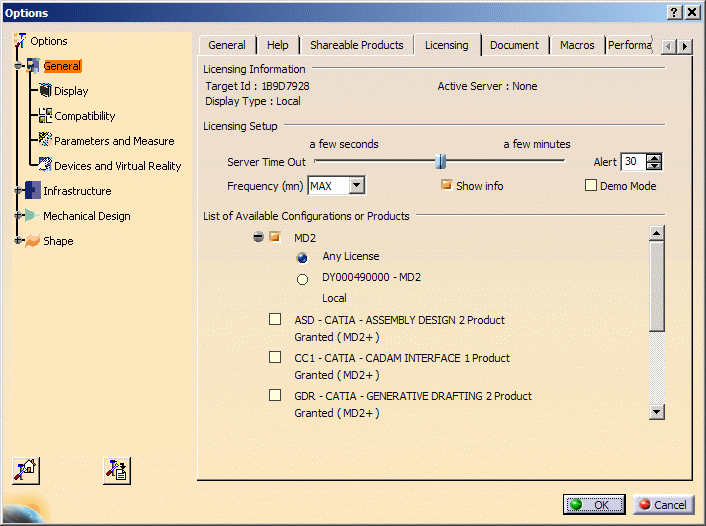Screen dimensions: 706x526
Task: Collapse the MD2 configuration node
Action: click(258, 236)
